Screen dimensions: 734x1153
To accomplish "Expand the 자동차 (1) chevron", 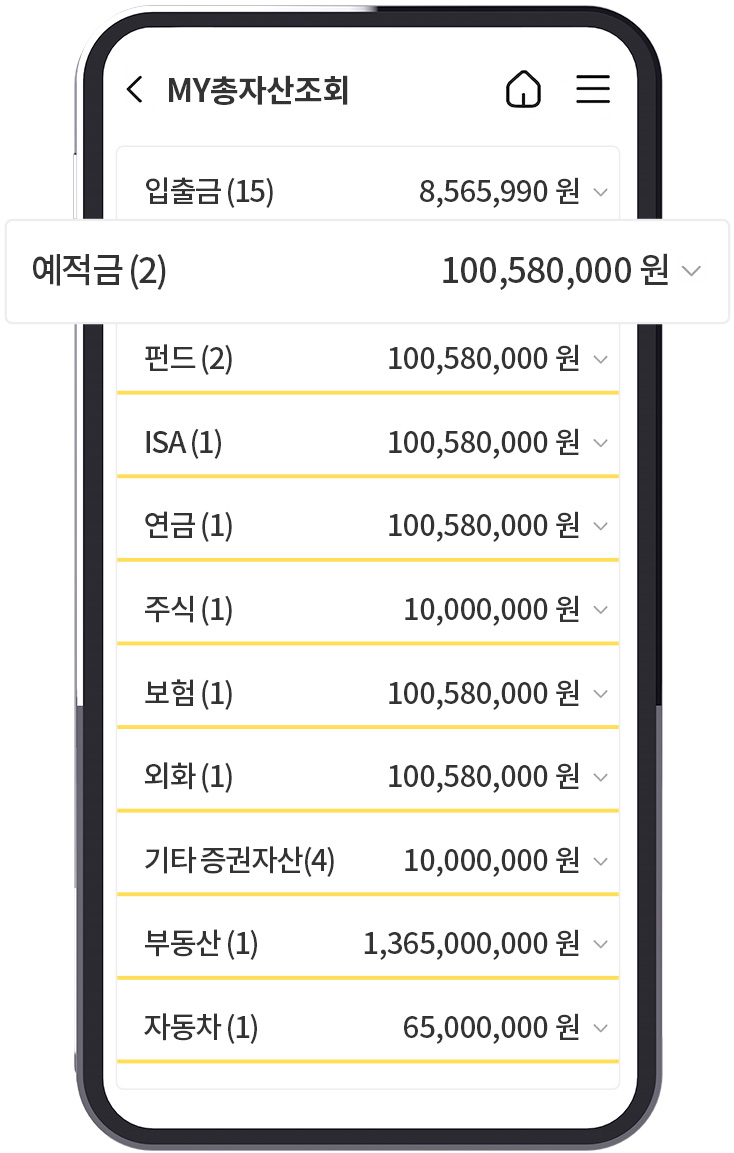I will (601, 1028).
